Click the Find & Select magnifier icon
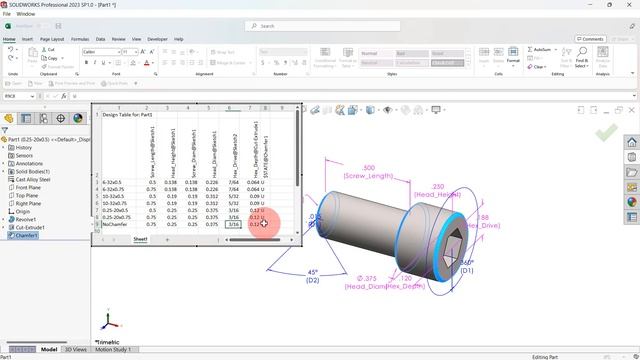 coord(582,52)
